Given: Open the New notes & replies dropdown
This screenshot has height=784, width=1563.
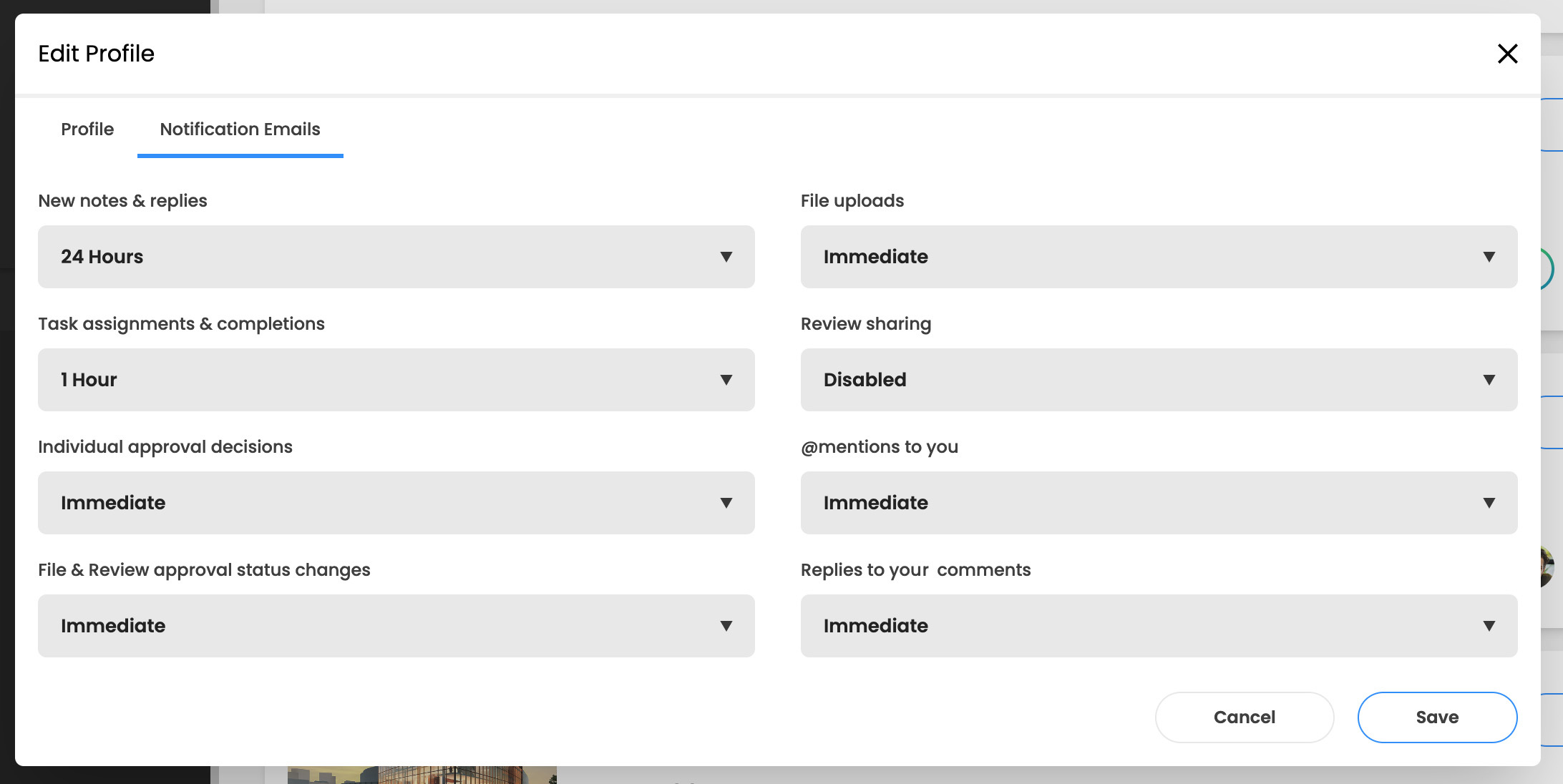Looking at the screenshot, I should point(396,257).
